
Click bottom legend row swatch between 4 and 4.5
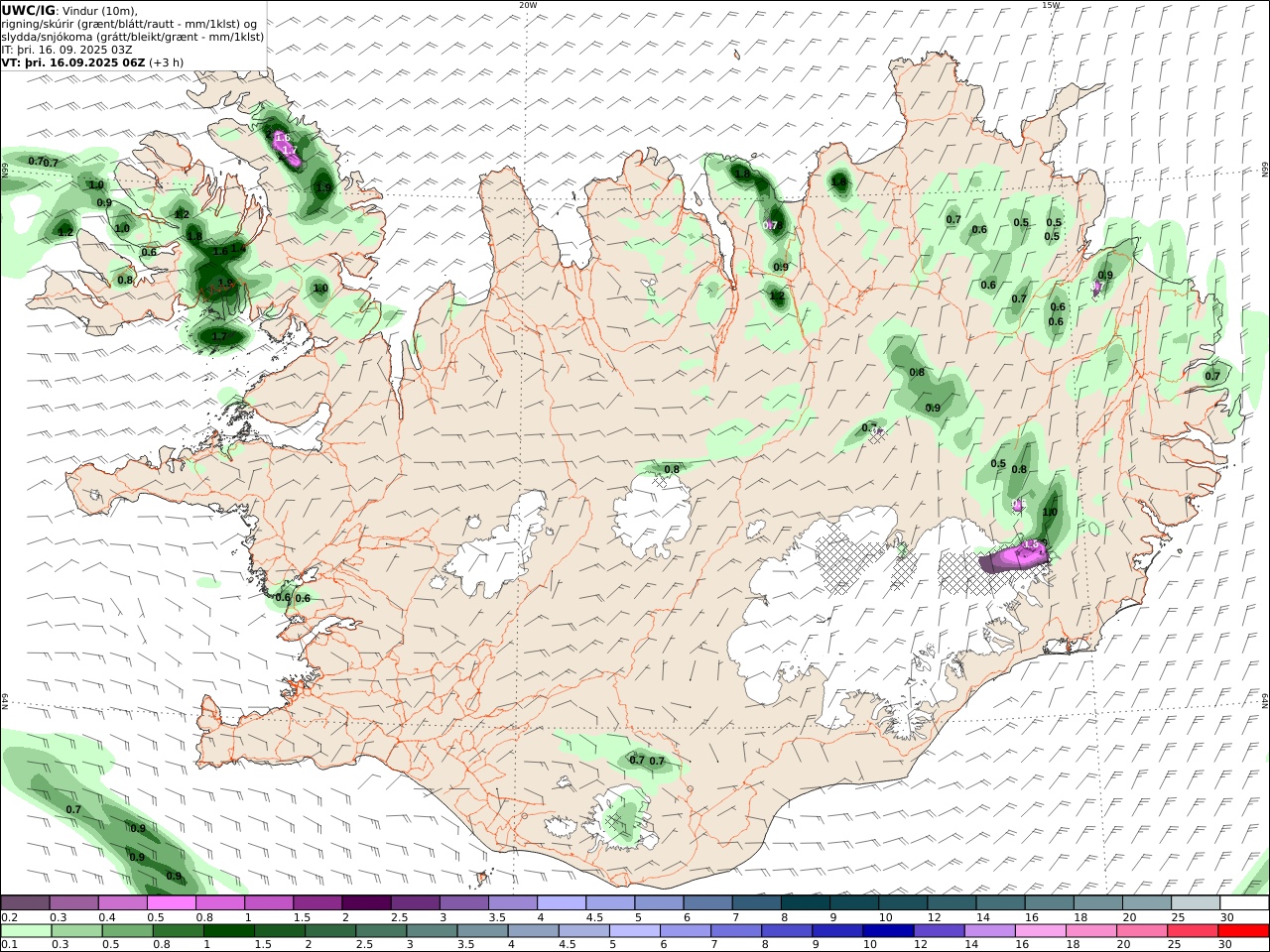coord(533,931)
